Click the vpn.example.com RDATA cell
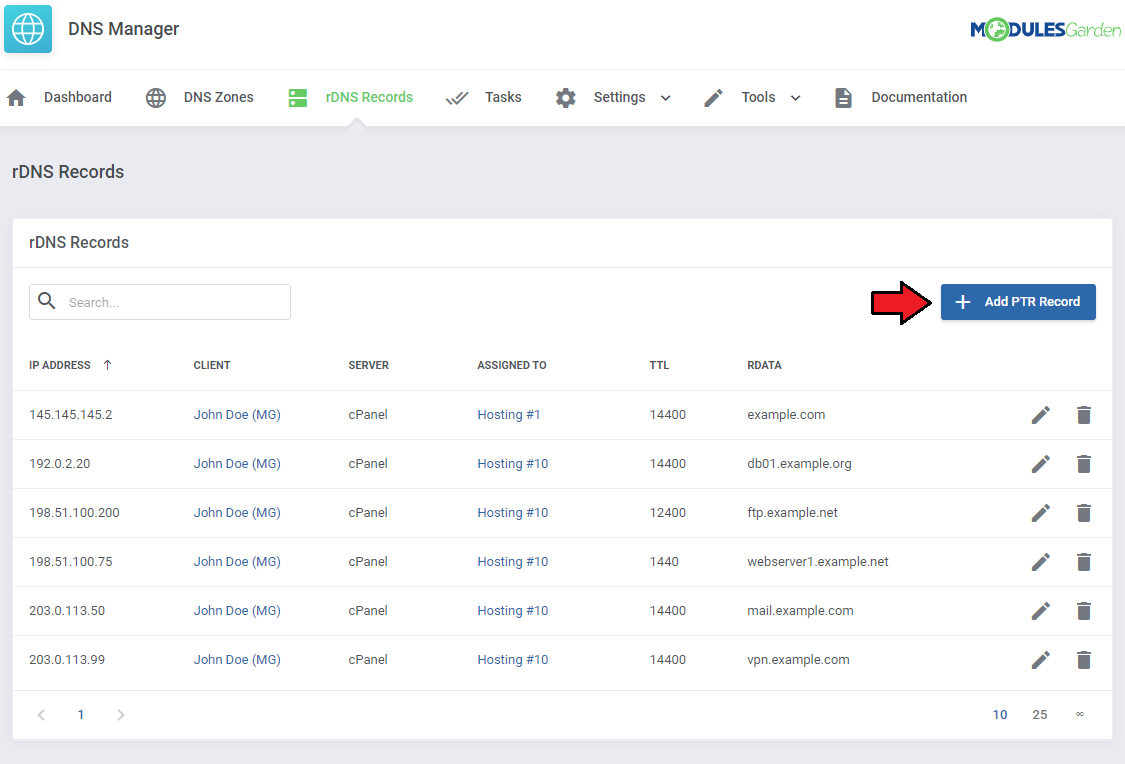 click(798, 660)
